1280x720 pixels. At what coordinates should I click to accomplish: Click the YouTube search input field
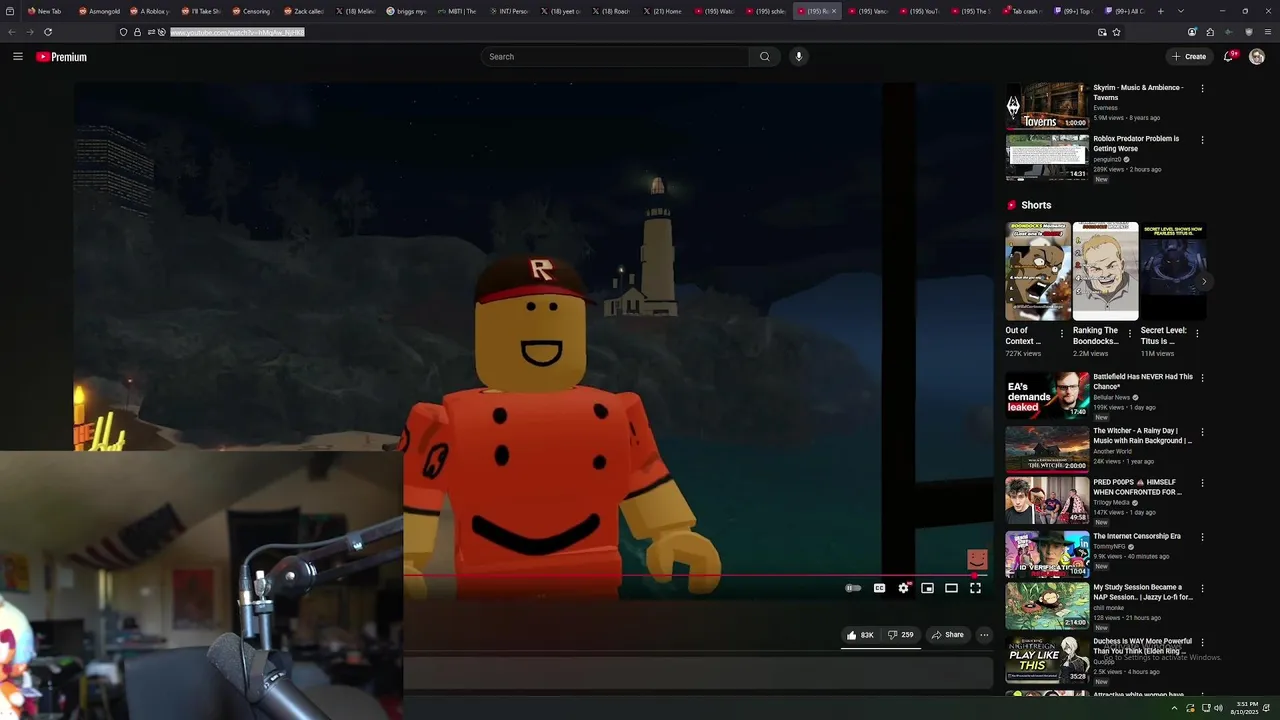[x=617, y=57]
